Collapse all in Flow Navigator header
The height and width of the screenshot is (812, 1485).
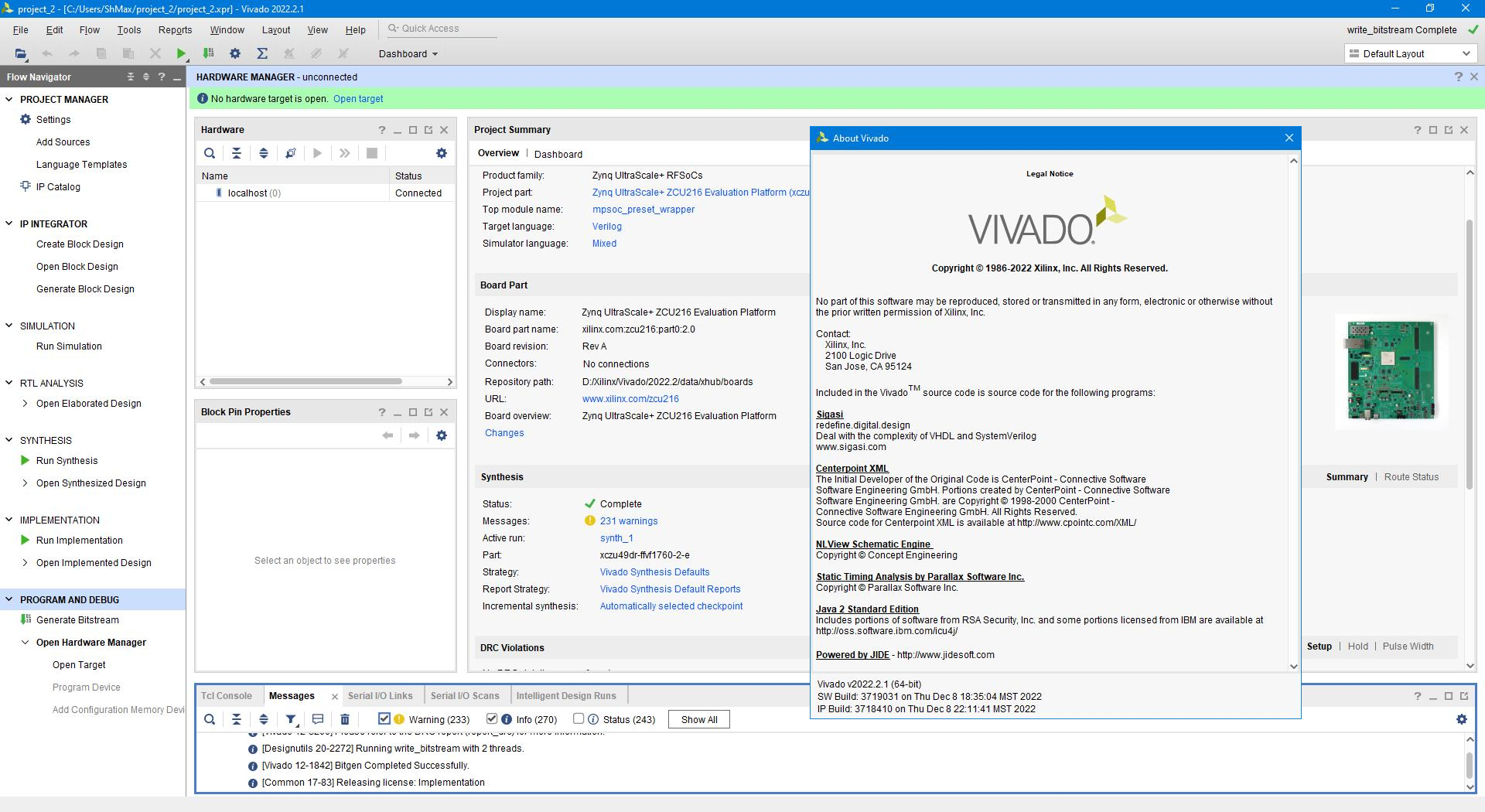point(131,77)
